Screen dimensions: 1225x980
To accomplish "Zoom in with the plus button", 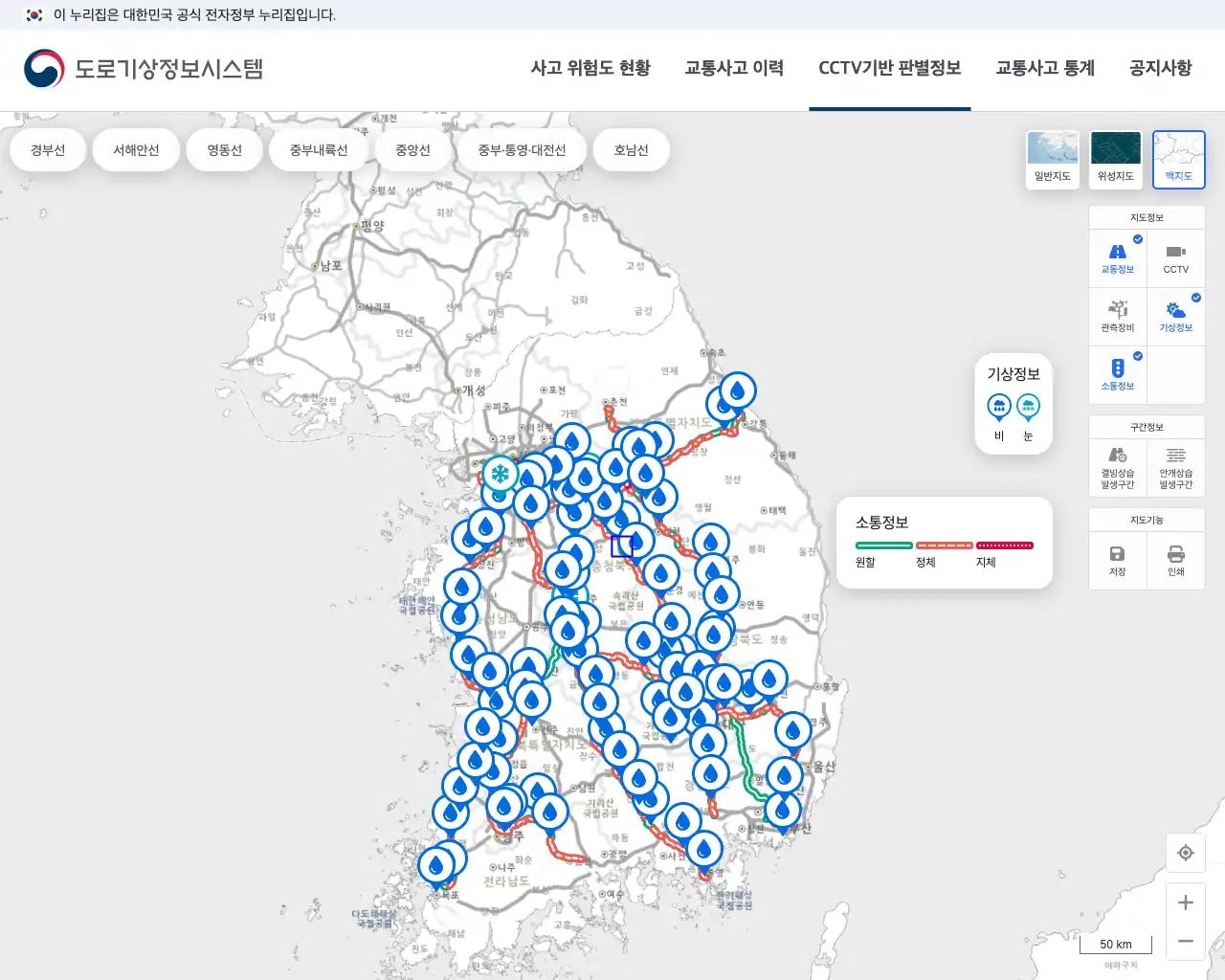I will tap(1186, 902).
